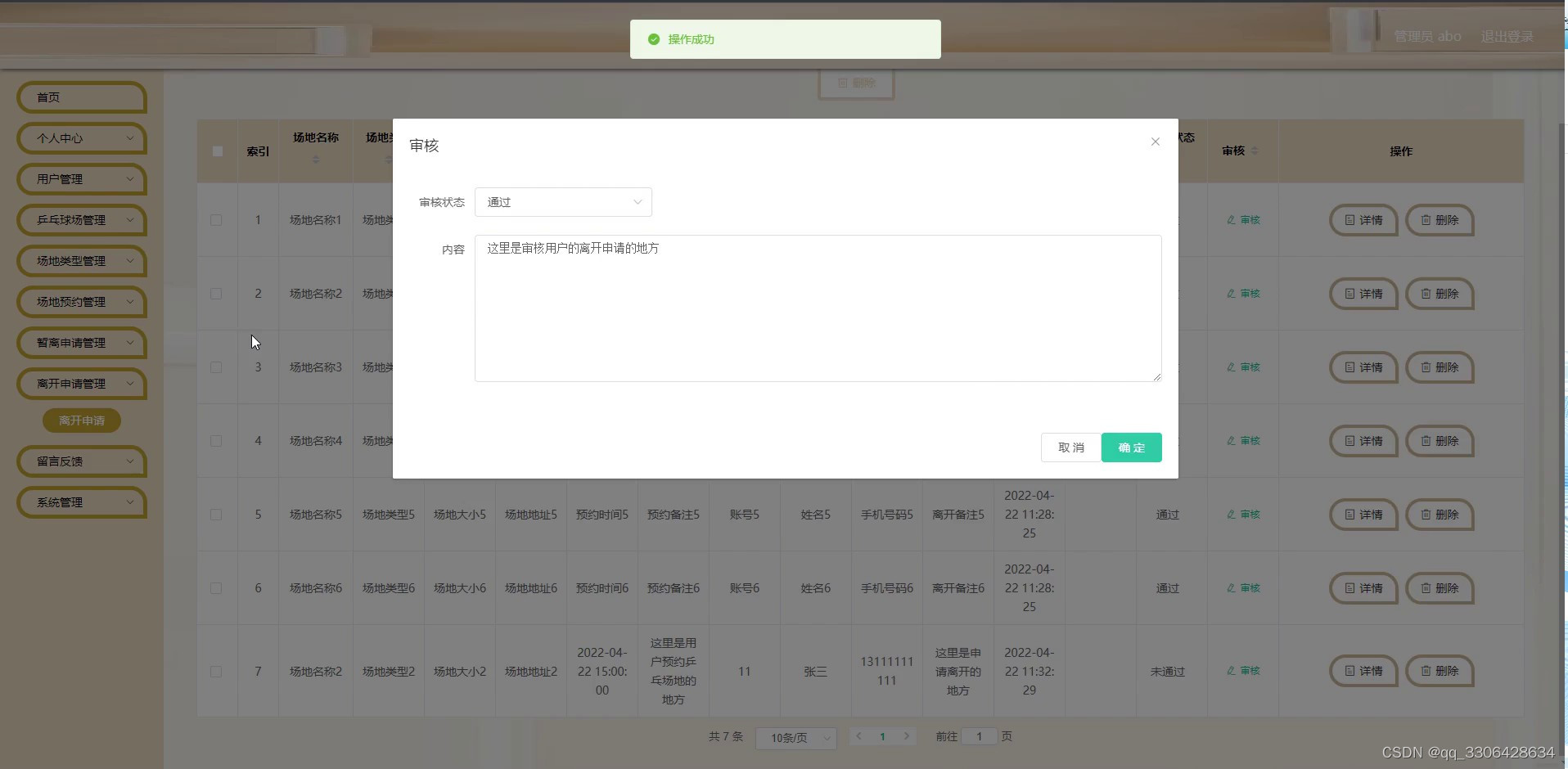1568x769 pixels.
Task: Open the 10条/页 page size dropdown
Action: pos(796,738)
